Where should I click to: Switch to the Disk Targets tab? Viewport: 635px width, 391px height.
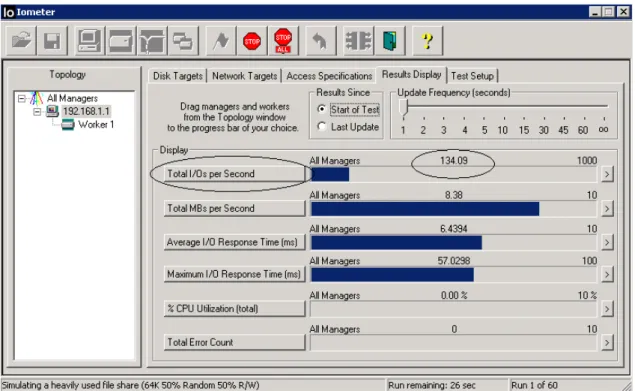pos(178,76)
